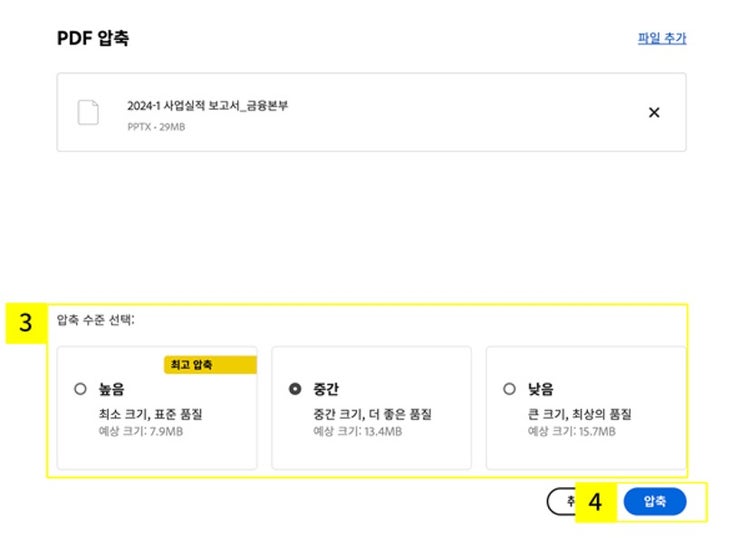
Task: Click the yellow step 3 marker
Action: pyautogui.click(x=26, y=324)
